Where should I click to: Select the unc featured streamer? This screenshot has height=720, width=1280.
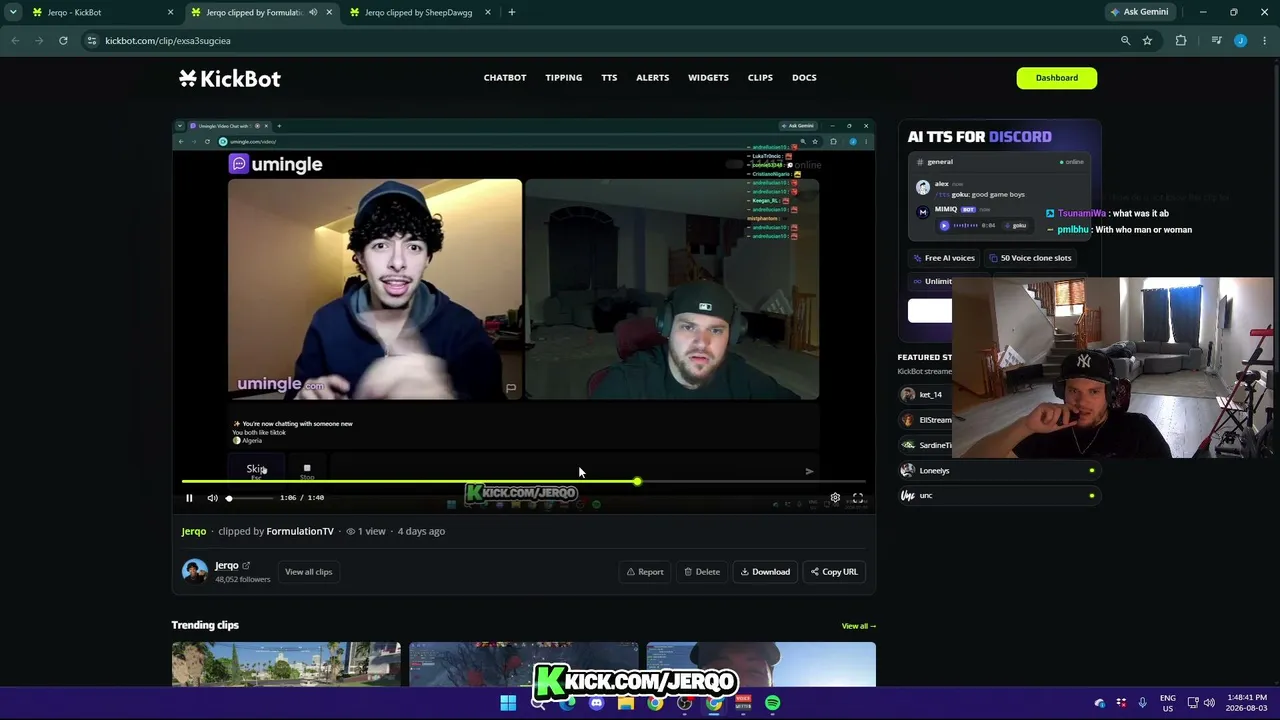pos(999,496)
